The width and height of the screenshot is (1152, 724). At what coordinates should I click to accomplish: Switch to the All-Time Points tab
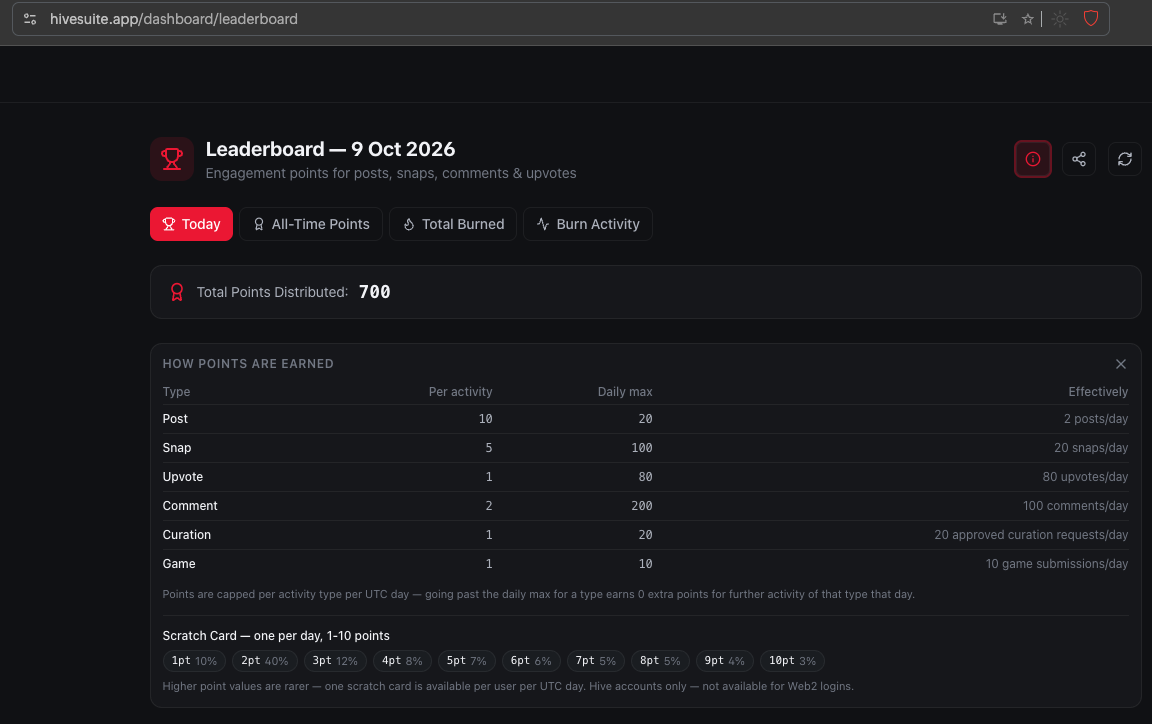click(x=311, y=224)
